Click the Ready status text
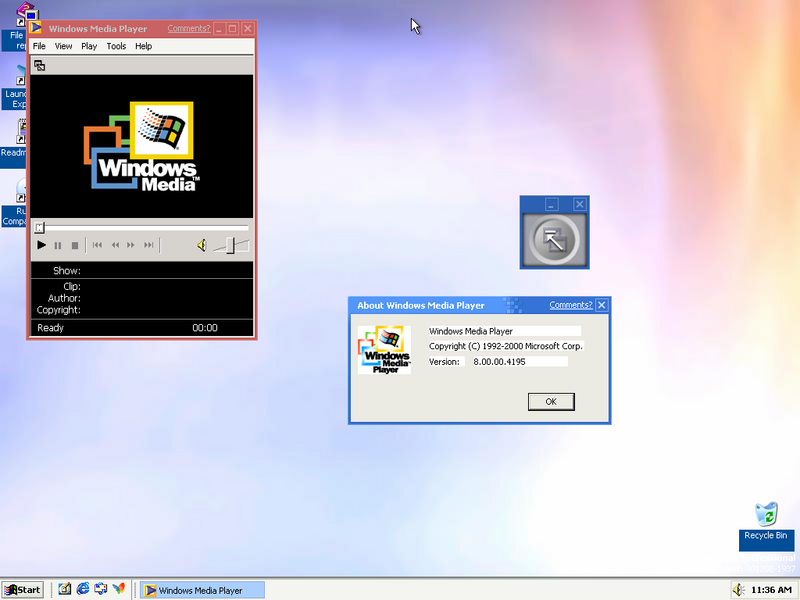The height and width of the screenshot is (600, 800). (51, 328)
